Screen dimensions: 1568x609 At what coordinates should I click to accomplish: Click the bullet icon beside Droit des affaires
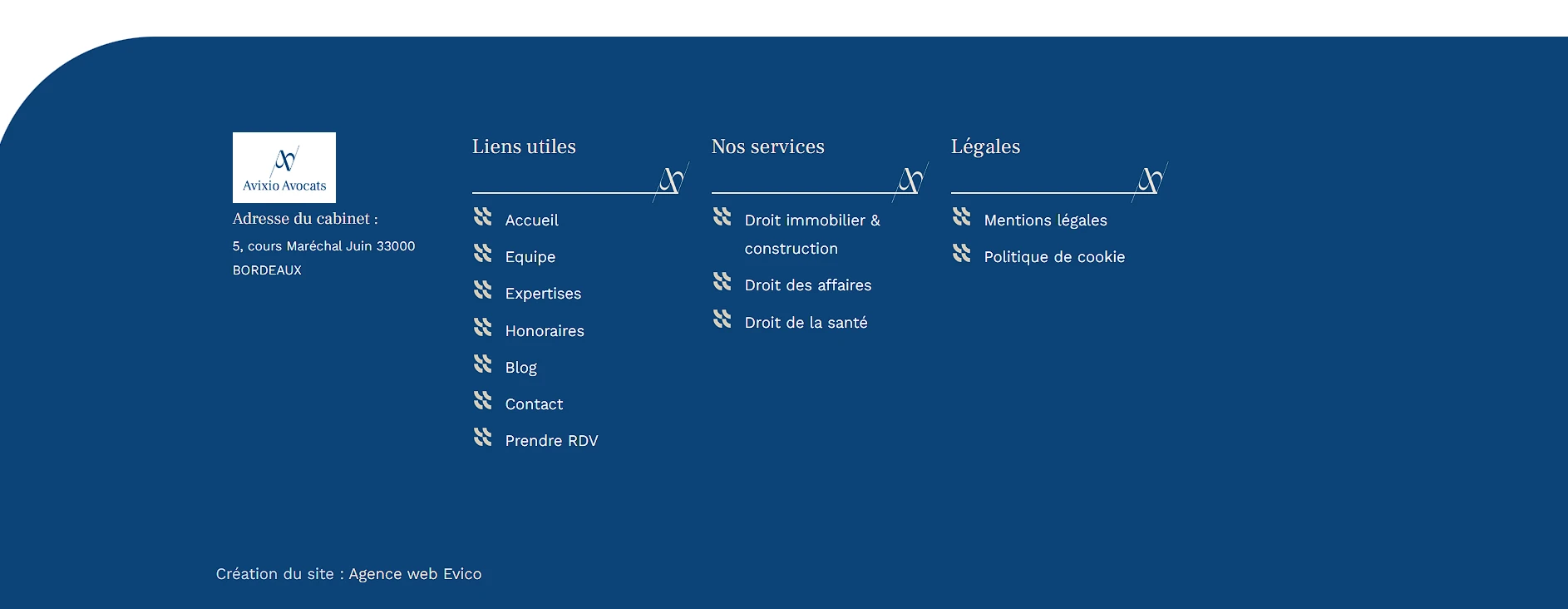722,282
